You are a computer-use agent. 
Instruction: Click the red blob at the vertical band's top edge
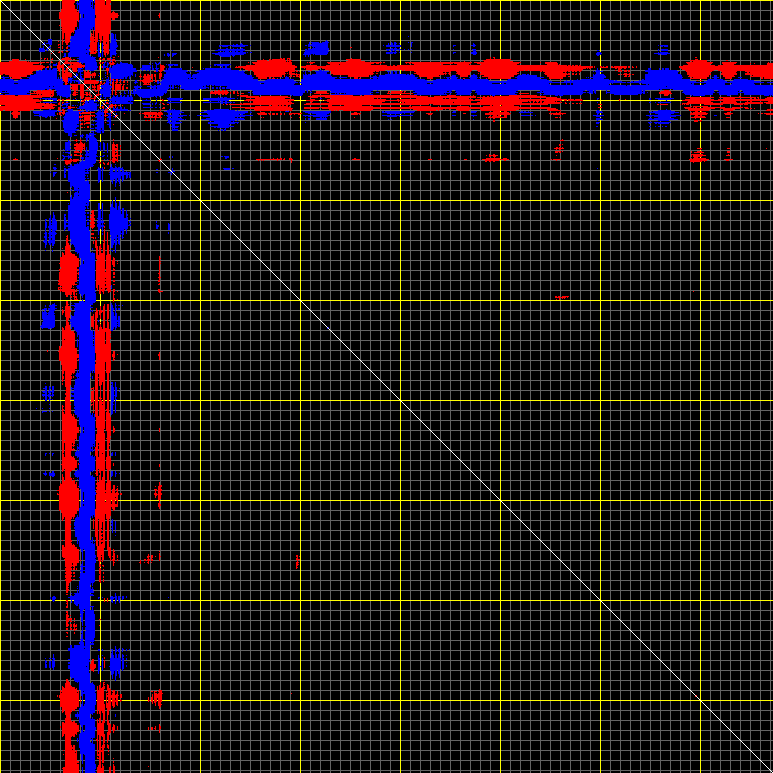click(x=68, y=14)
